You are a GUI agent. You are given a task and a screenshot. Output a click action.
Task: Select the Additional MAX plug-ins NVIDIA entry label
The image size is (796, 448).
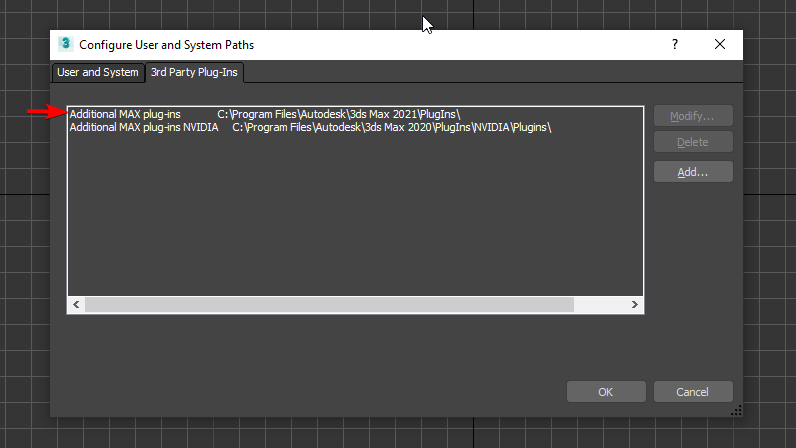pos(144,128)
